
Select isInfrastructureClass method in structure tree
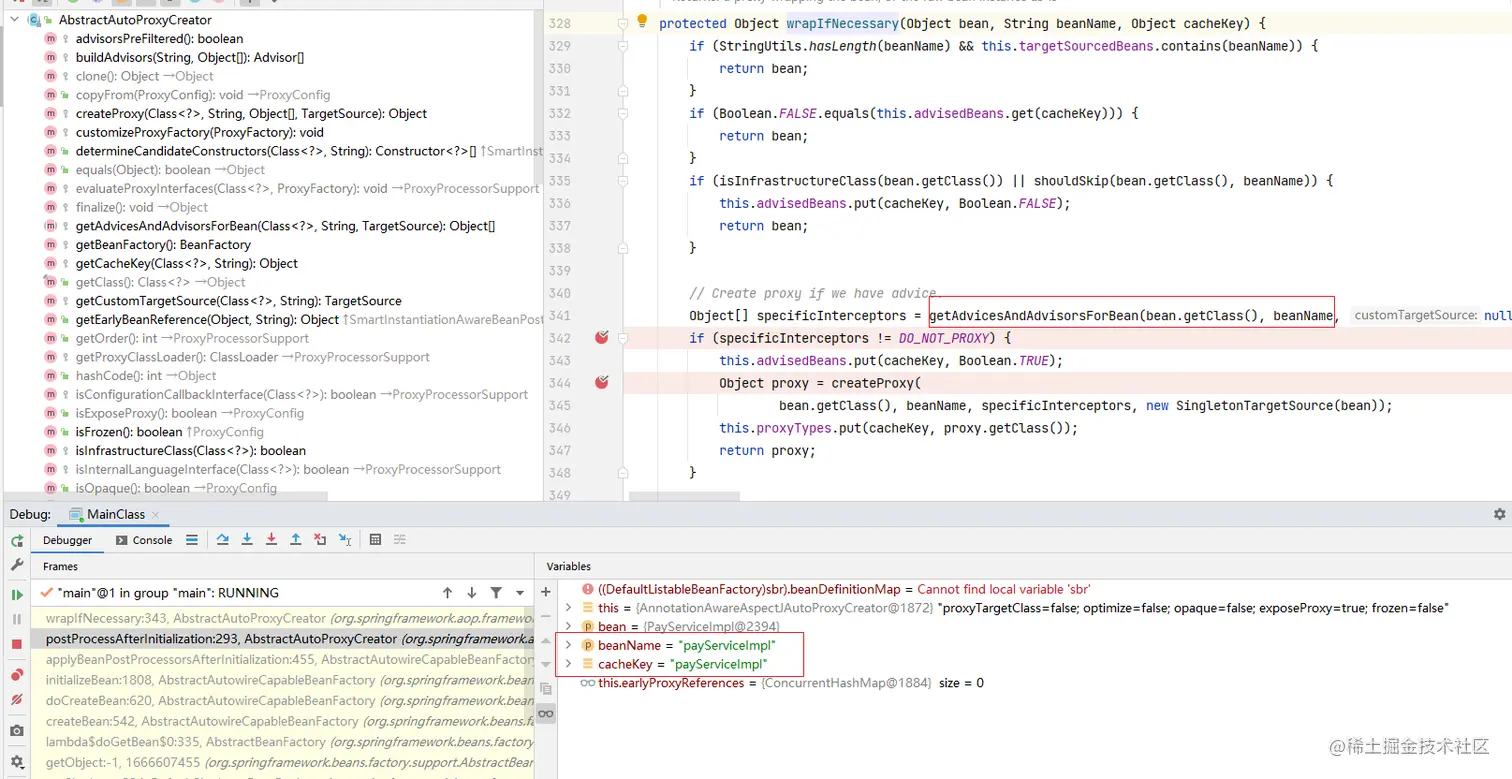[x=191, y=451]
